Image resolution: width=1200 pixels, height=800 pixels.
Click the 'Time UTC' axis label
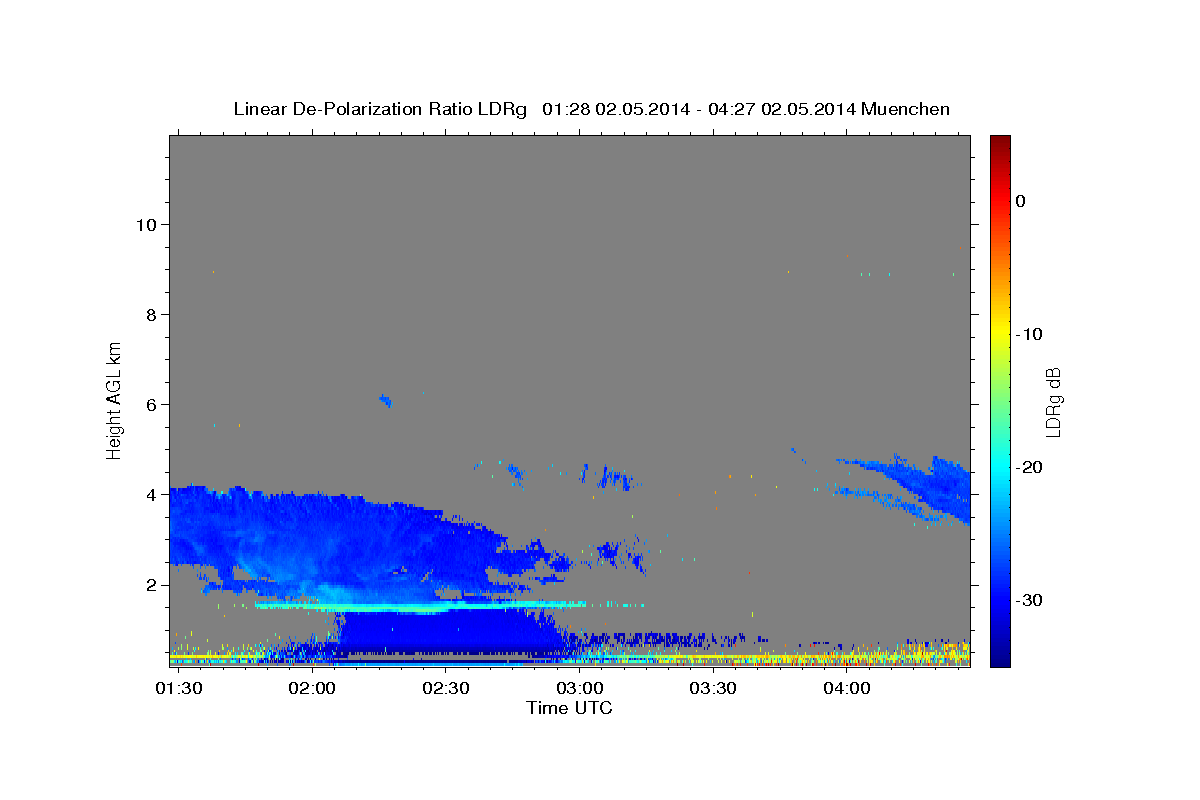pyautogui.click(x=569, y=708)
